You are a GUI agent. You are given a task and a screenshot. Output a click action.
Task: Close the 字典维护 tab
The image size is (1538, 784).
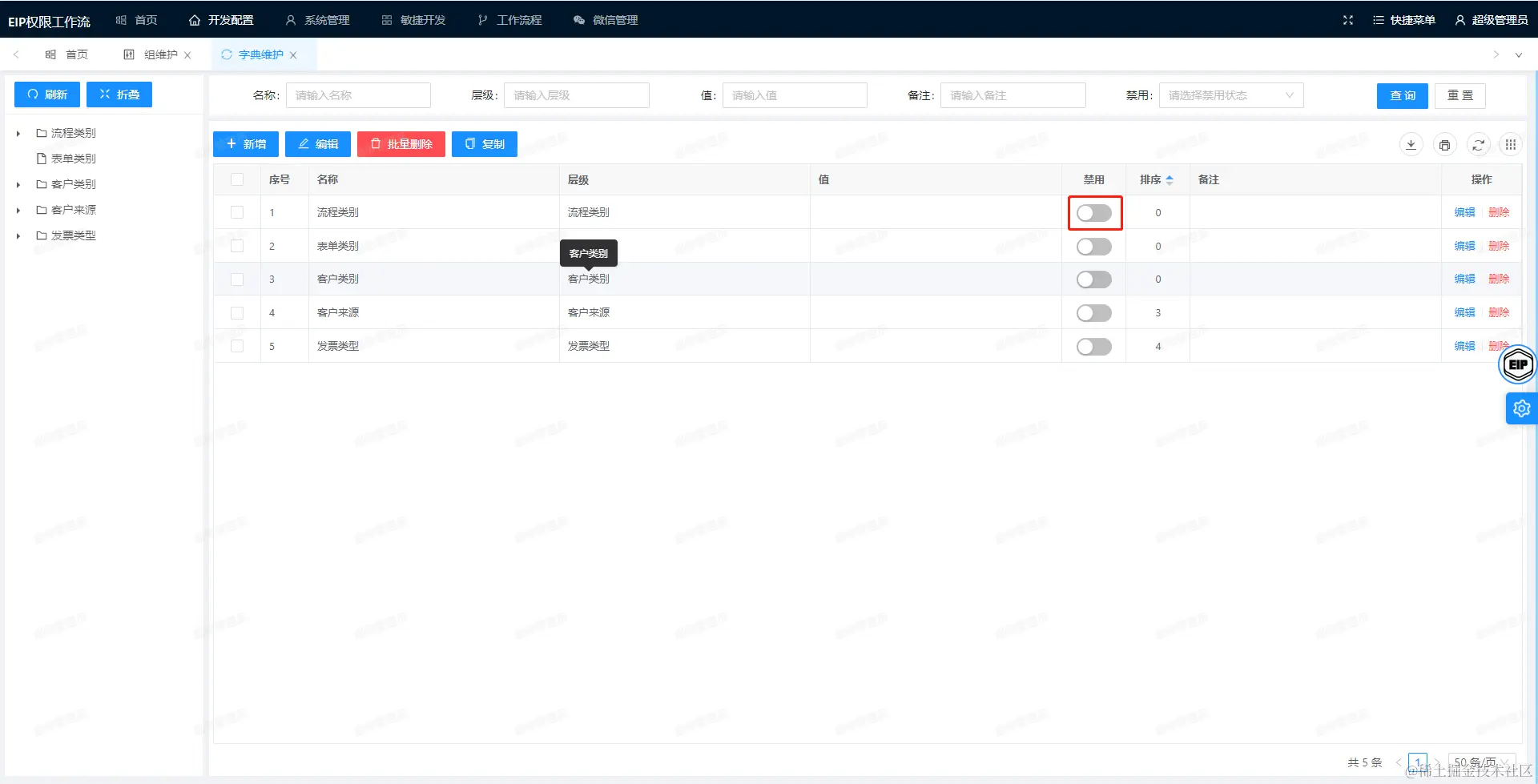293,55
